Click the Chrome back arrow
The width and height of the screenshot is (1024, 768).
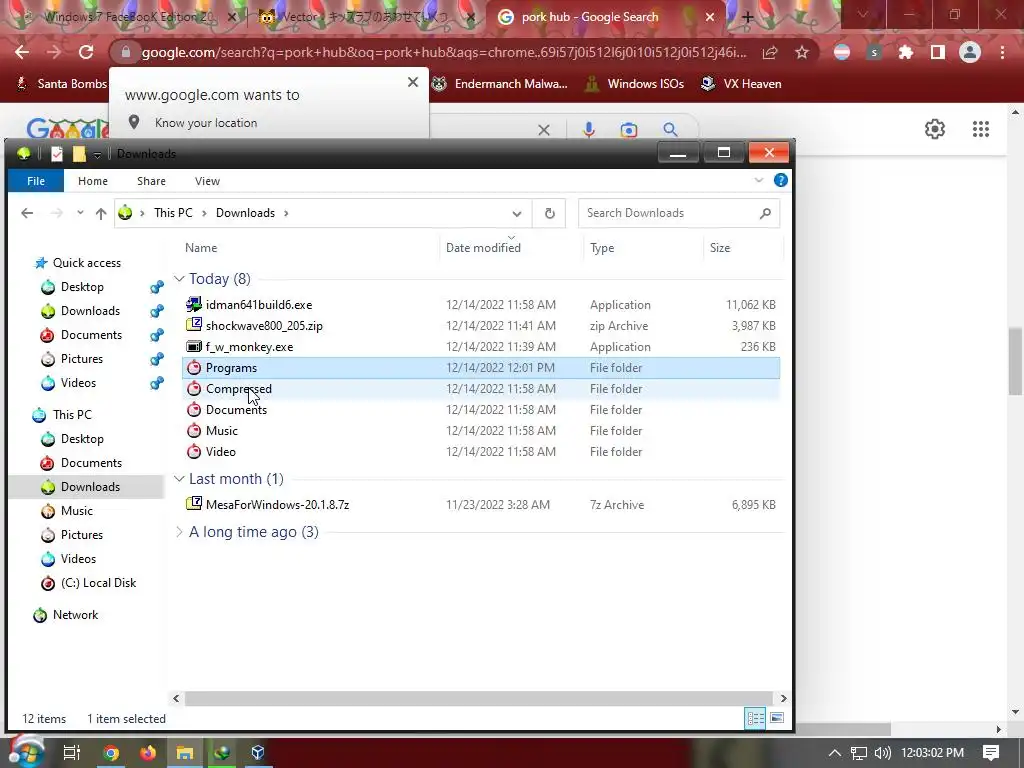click(22, 52)
